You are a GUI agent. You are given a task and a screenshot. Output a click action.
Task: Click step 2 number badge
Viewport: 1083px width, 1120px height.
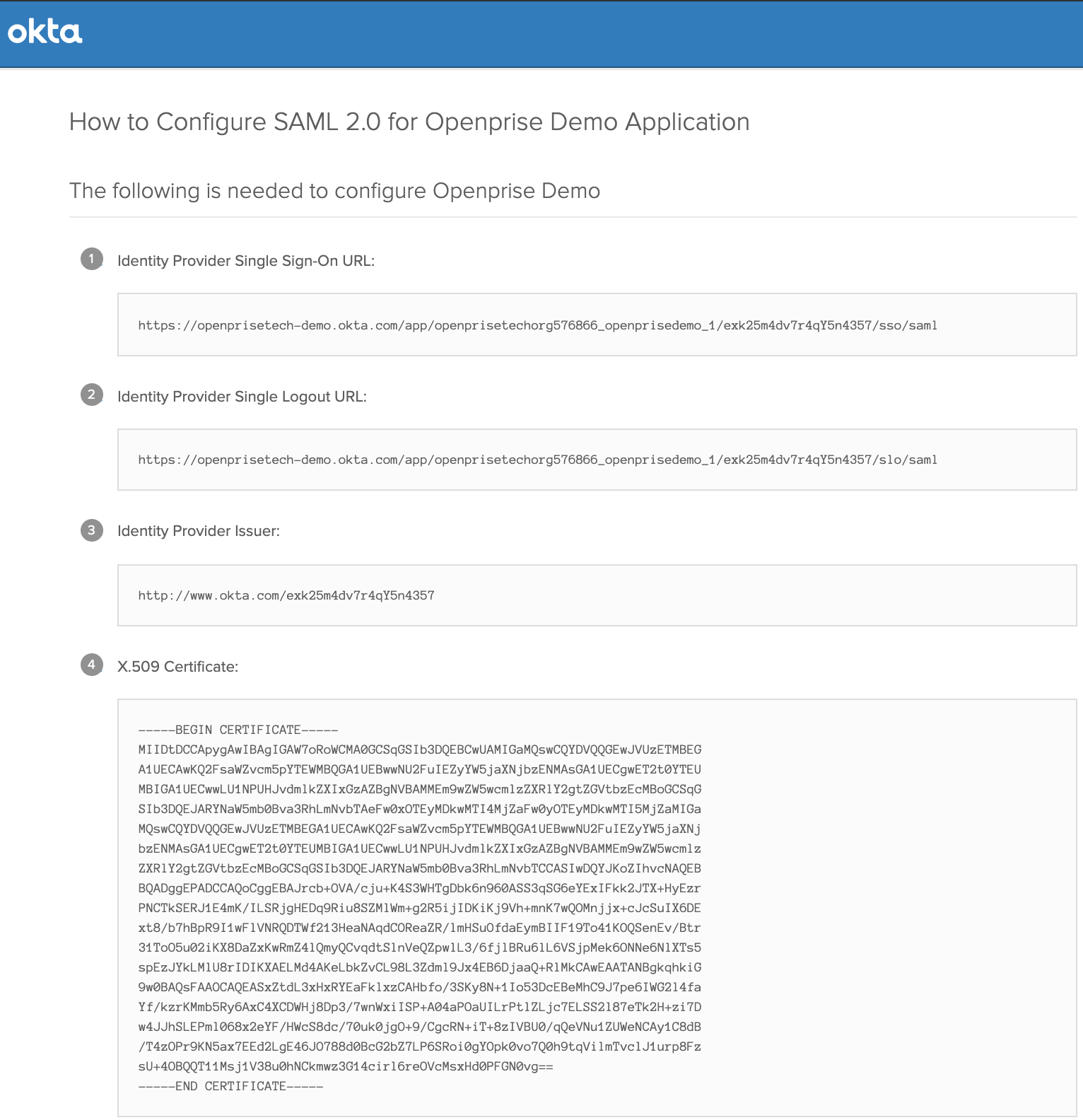click(92, 395)
